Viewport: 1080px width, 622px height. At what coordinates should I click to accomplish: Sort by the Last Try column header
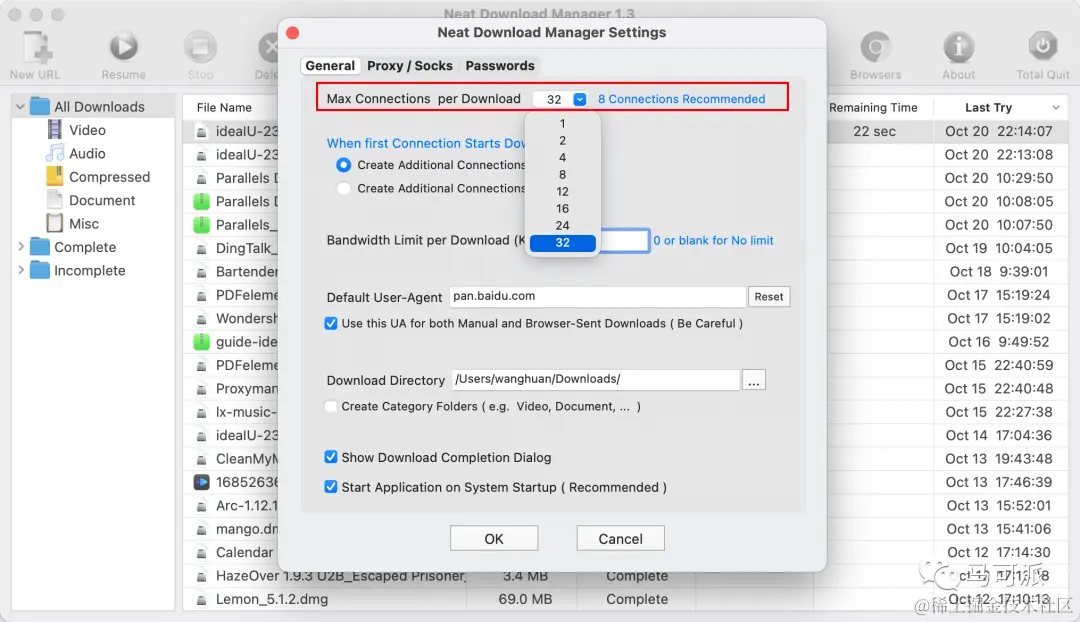click(x=988, y=107)
